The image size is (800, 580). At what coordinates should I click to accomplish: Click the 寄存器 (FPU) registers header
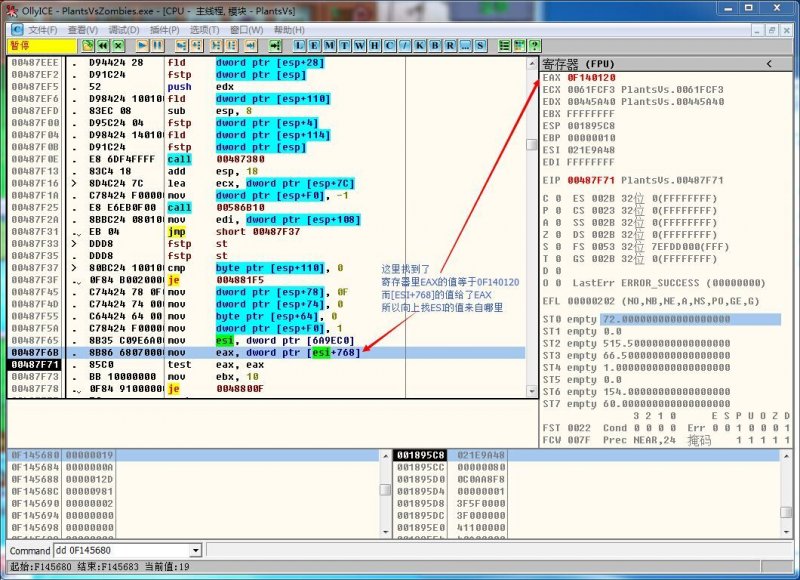coord(579,64)
